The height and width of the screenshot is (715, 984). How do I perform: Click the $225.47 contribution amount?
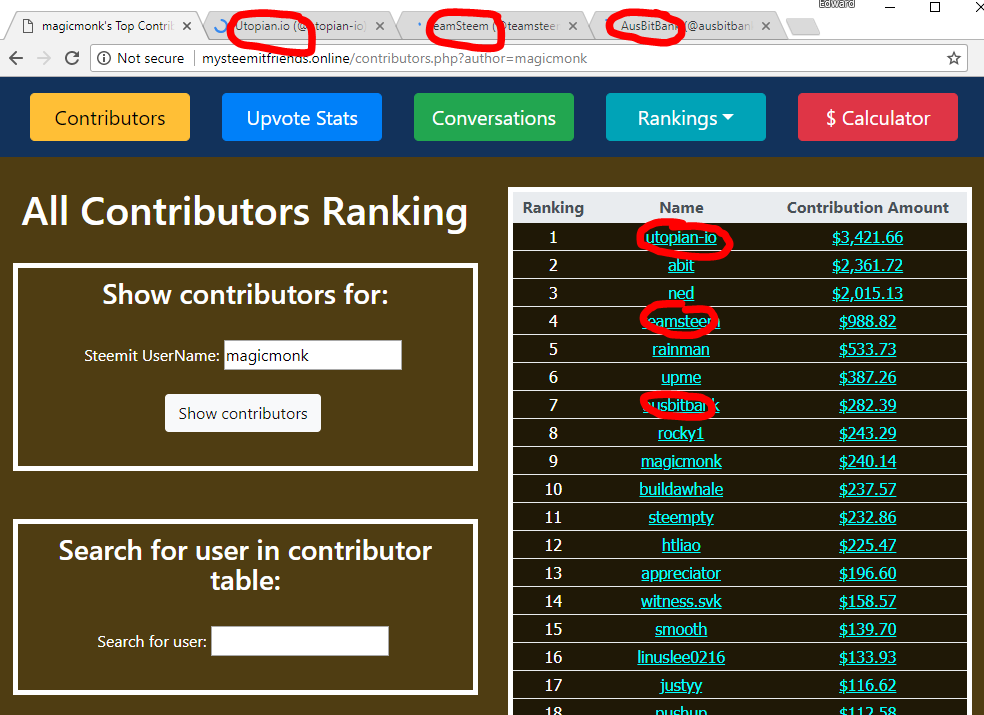[867, 545]
